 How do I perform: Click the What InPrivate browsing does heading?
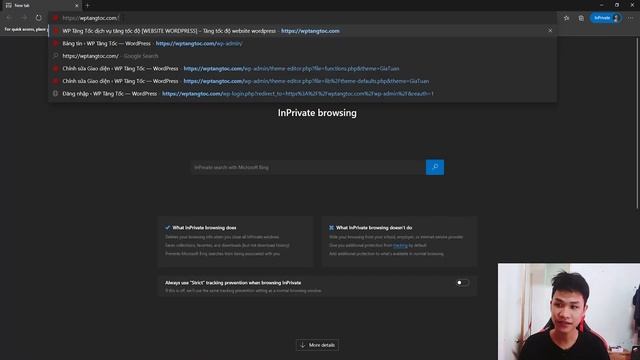click(204, 228)
